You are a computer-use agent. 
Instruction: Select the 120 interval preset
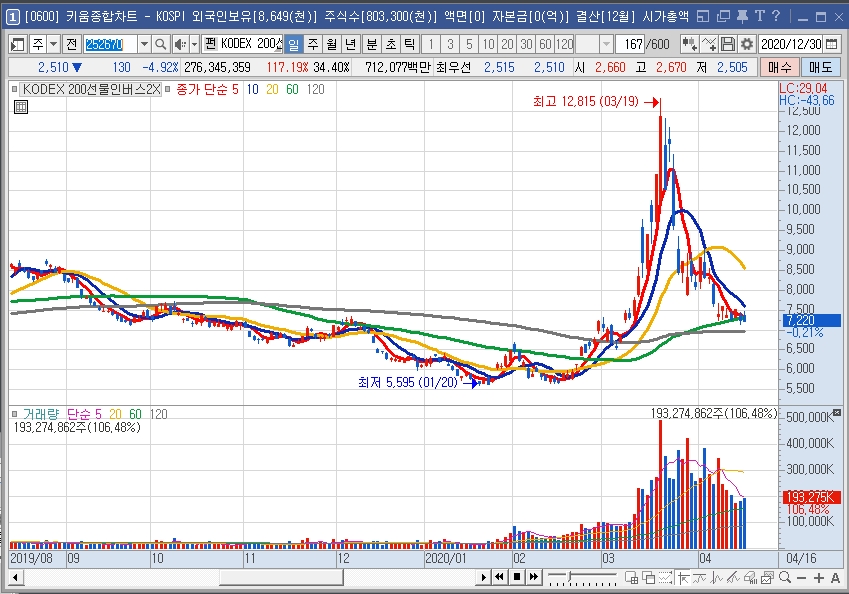point(564,44)
